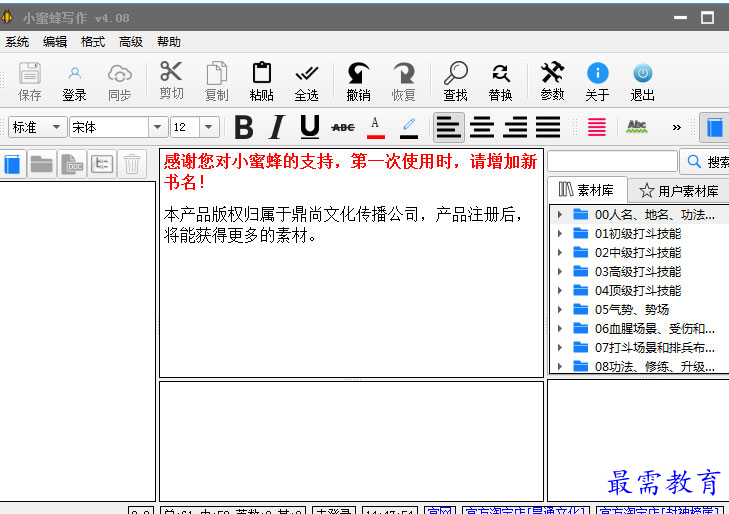Image resolution: width=729 pixels, height=514 pixels.
Task: Select center text alignment
Action: tap(482, 127)
